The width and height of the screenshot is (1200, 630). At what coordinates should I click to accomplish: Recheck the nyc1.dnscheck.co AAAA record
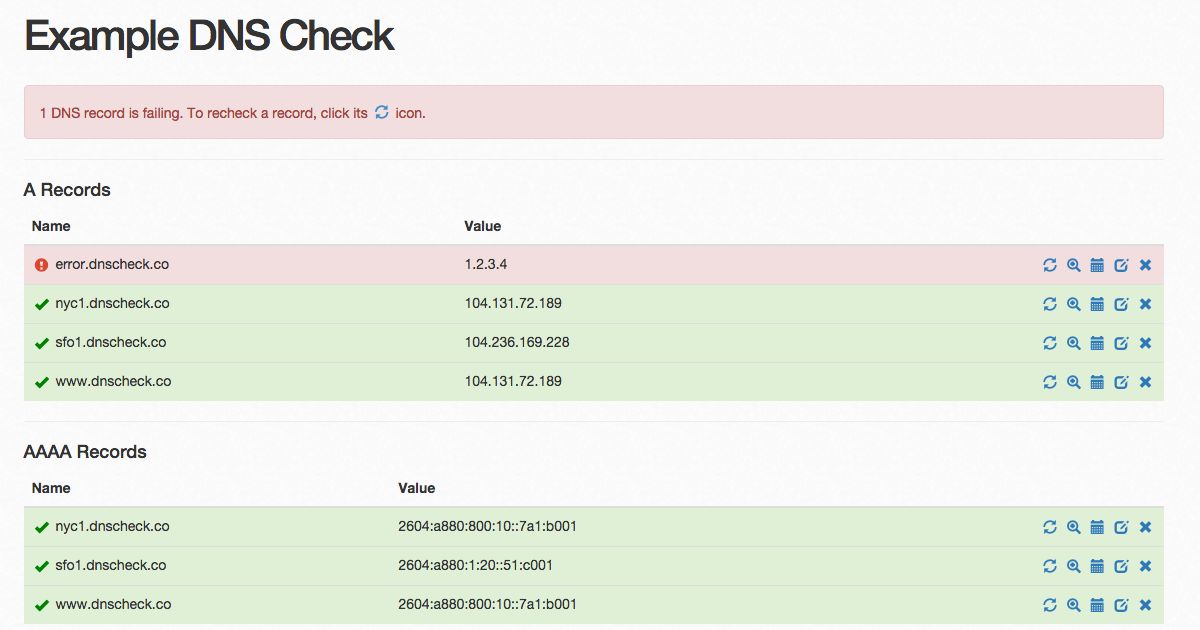click(1050, 527)
